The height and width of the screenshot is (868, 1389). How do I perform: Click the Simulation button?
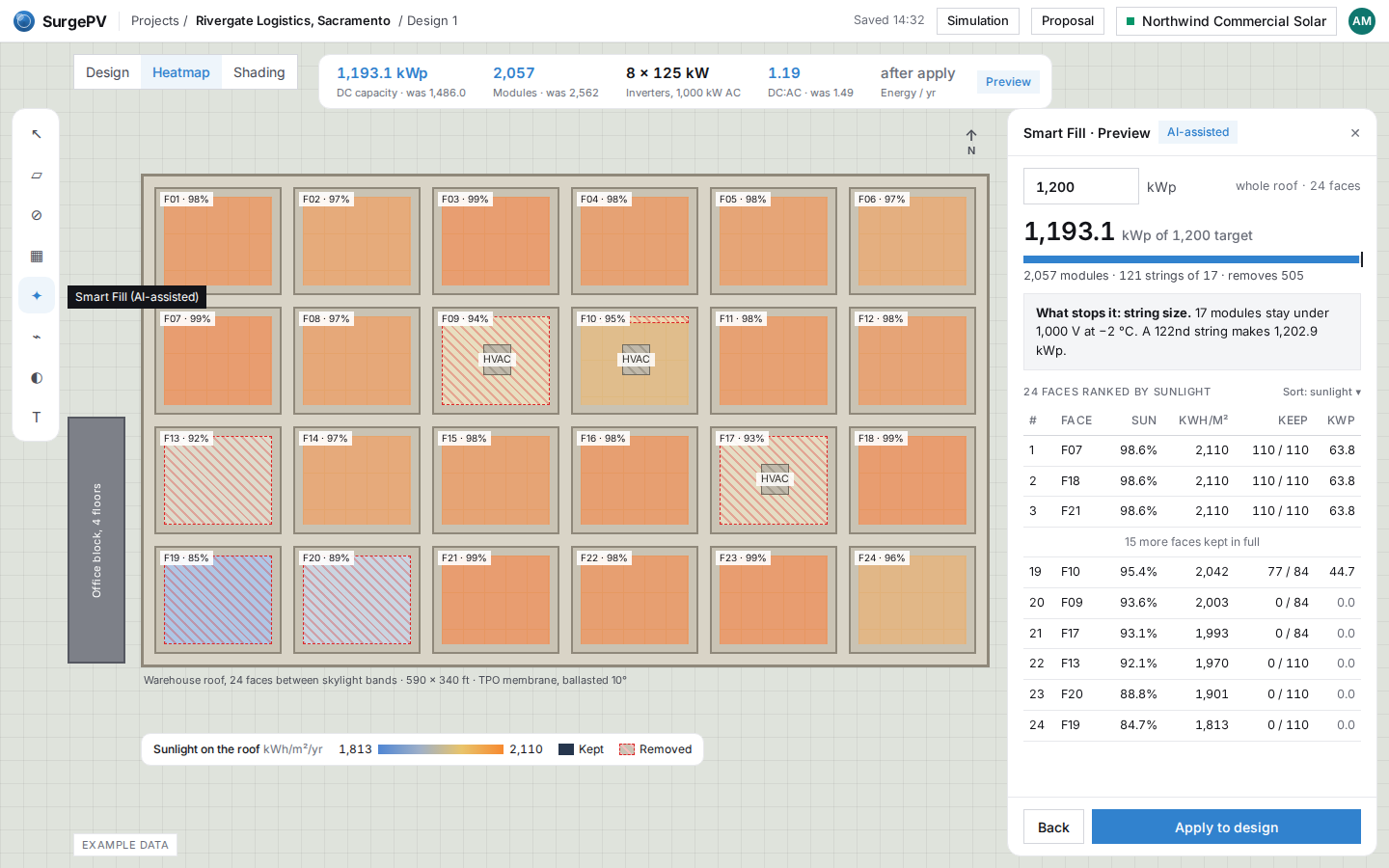coord(978,21)
